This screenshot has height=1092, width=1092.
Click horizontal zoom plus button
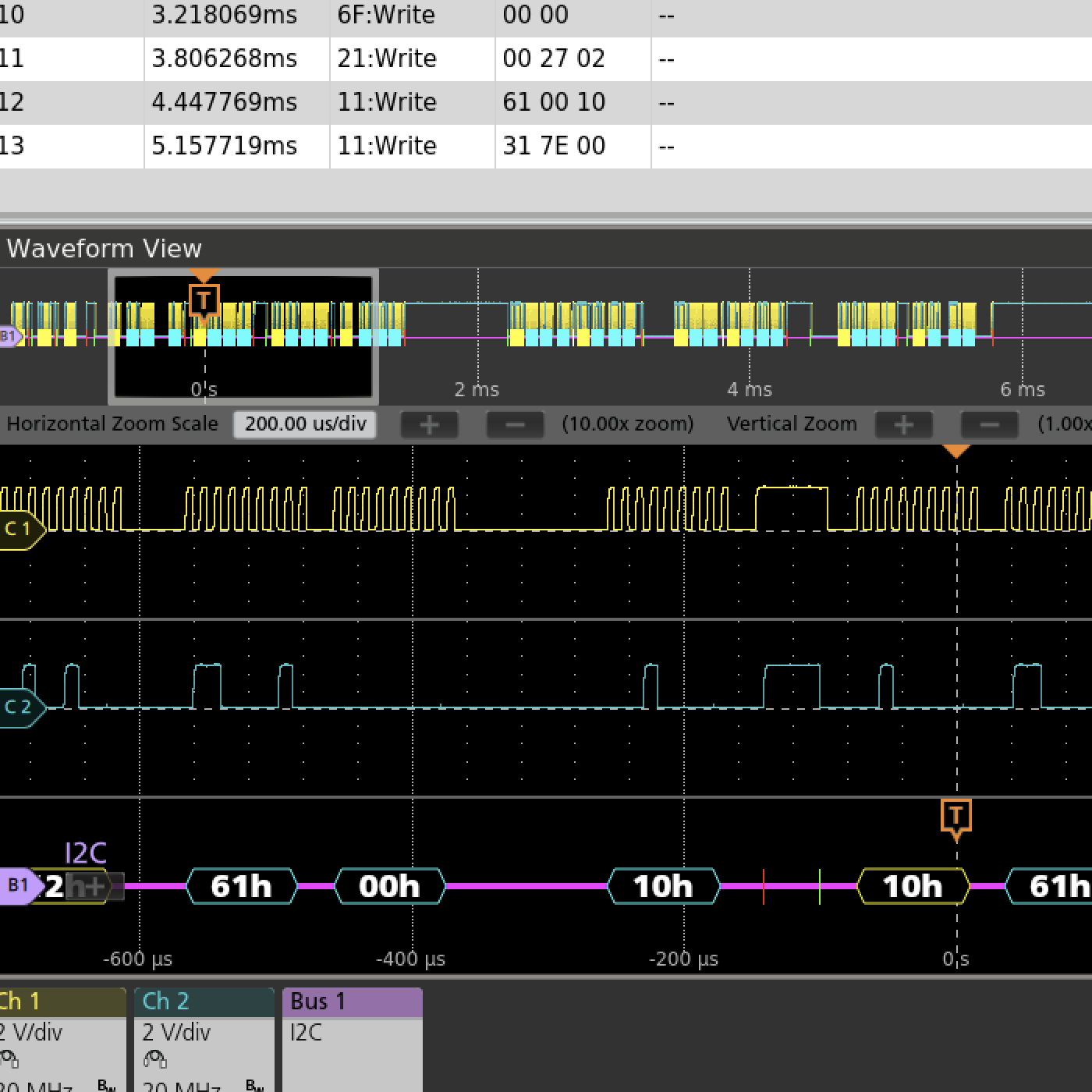click(x=429, y=425)
